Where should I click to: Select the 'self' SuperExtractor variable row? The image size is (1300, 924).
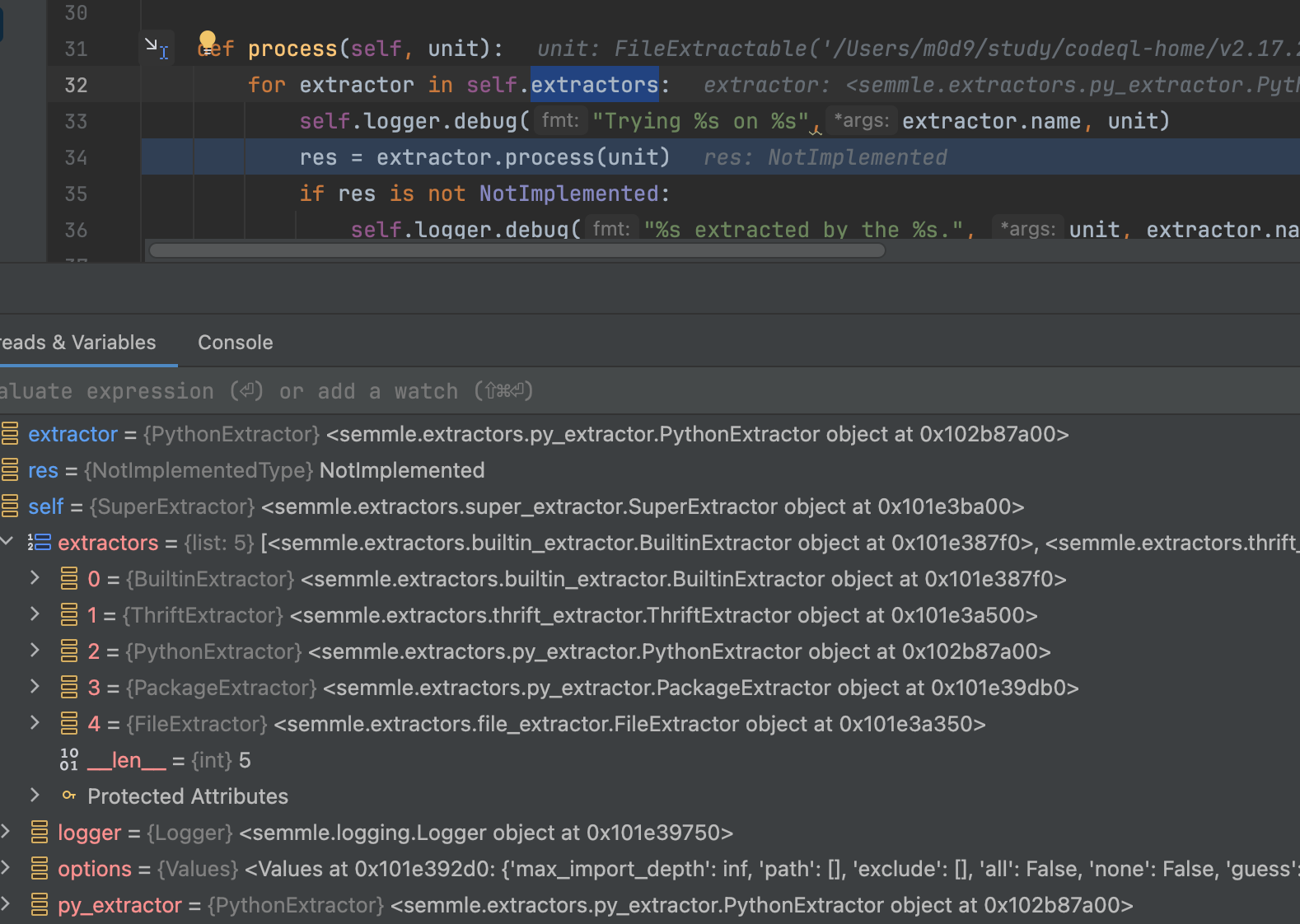tap(650, 506)
